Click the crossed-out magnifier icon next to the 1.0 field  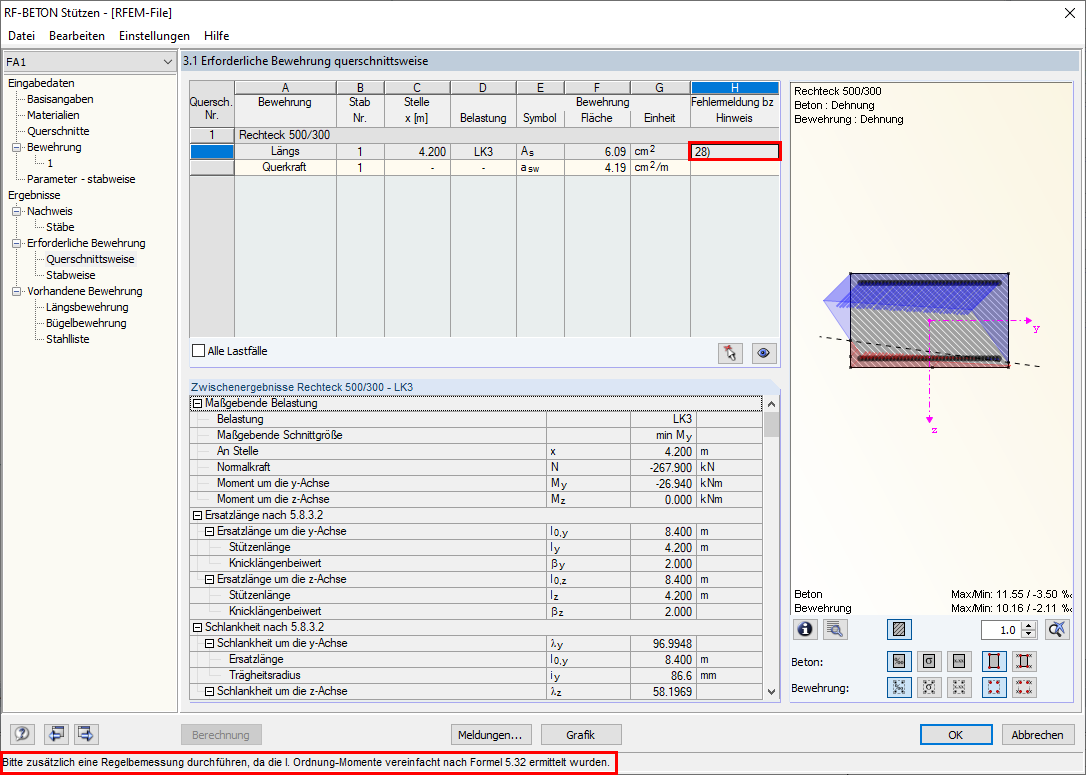coord(1057,630)
